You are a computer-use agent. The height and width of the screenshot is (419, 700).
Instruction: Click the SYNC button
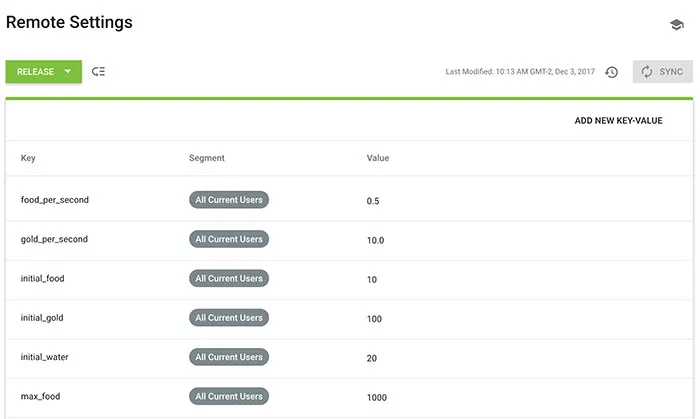[x=662, y=72]
